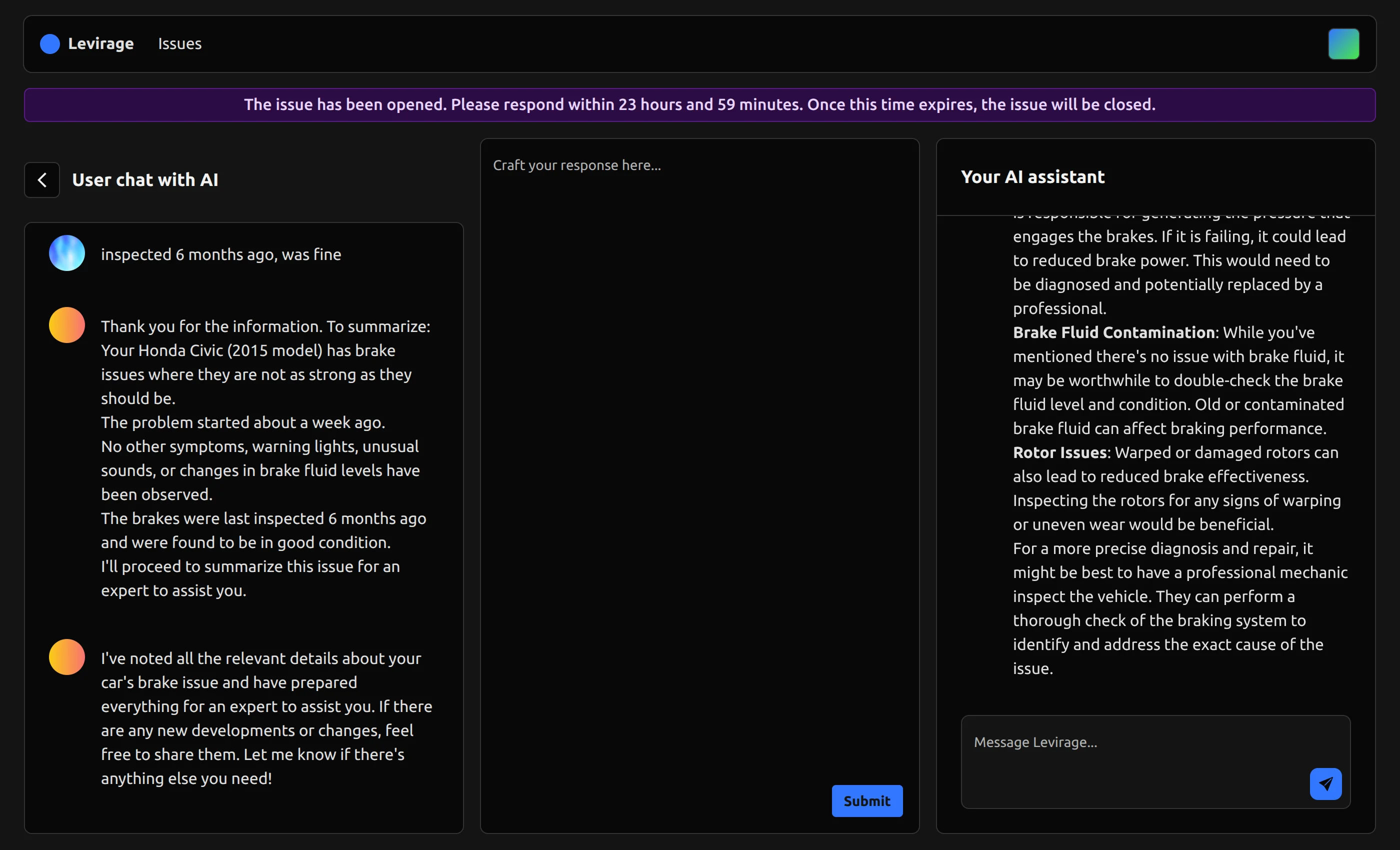Click the Your AI assistant heading
Viewport: 1400px width, 850px height.
pyautogui.click(x=1032, y=176)
